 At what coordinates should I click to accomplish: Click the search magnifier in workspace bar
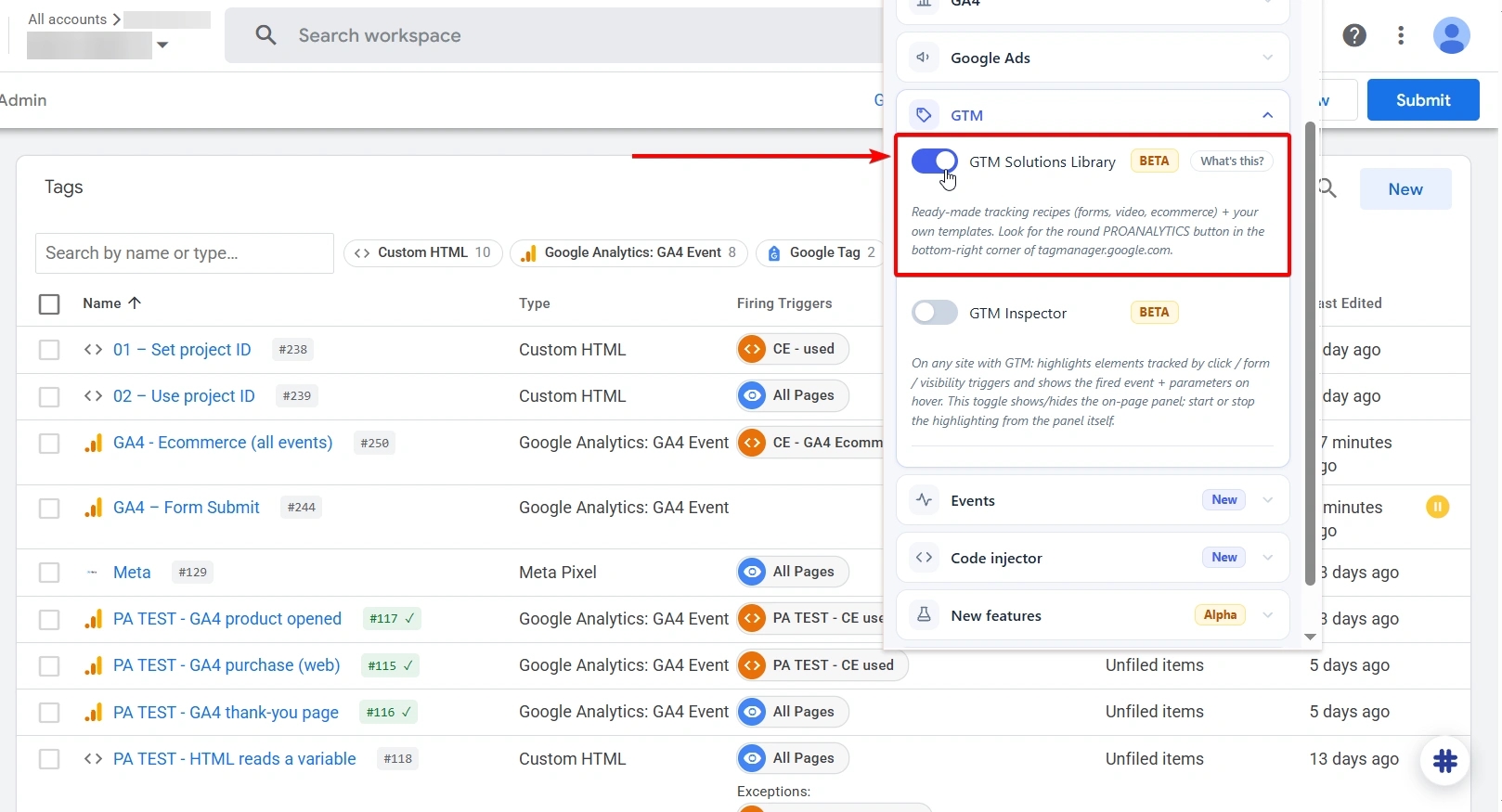[266, 35]
